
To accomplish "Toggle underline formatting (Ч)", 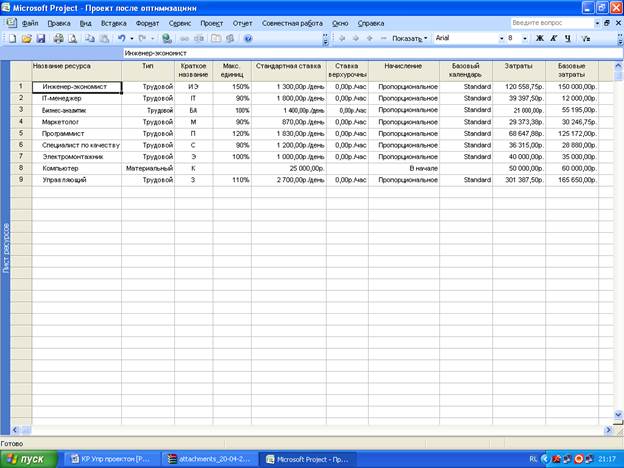I will [567, 38].
